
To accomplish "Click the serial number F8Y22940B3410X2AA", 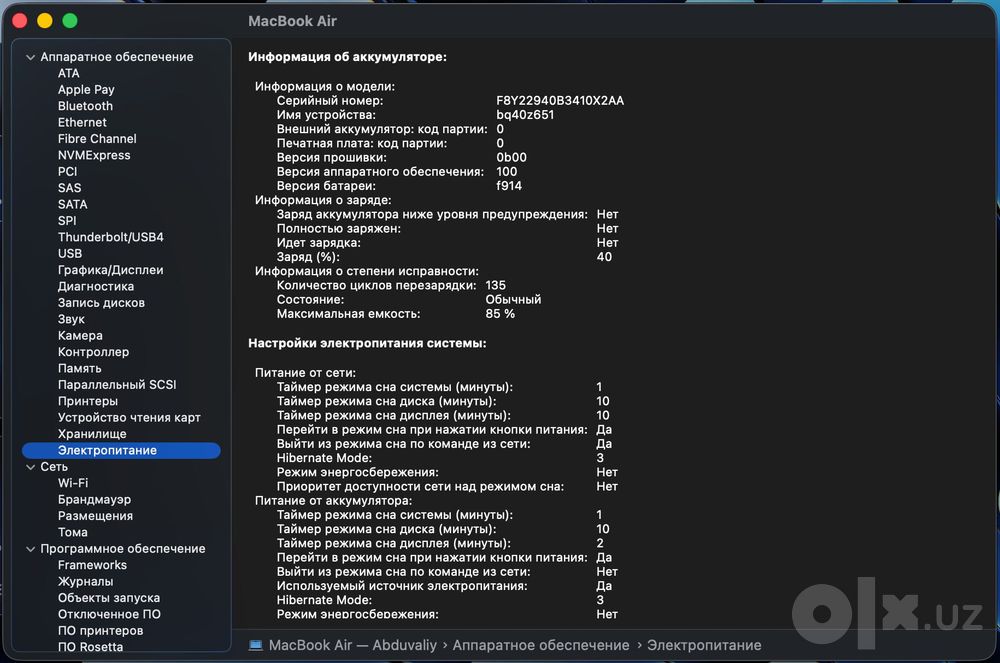I will tap(560, 101).
